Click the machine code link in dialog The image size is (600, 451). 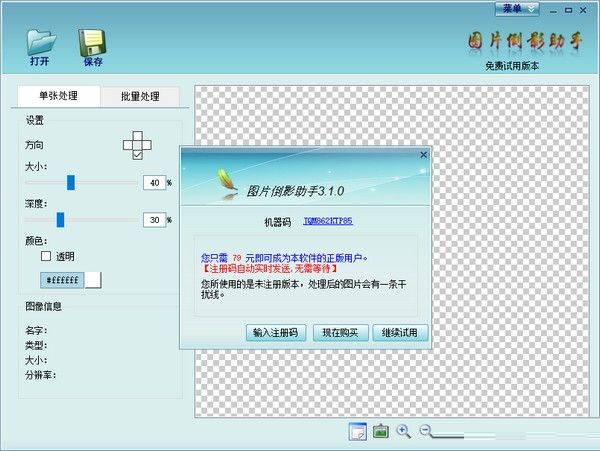[x=328, y=221]
